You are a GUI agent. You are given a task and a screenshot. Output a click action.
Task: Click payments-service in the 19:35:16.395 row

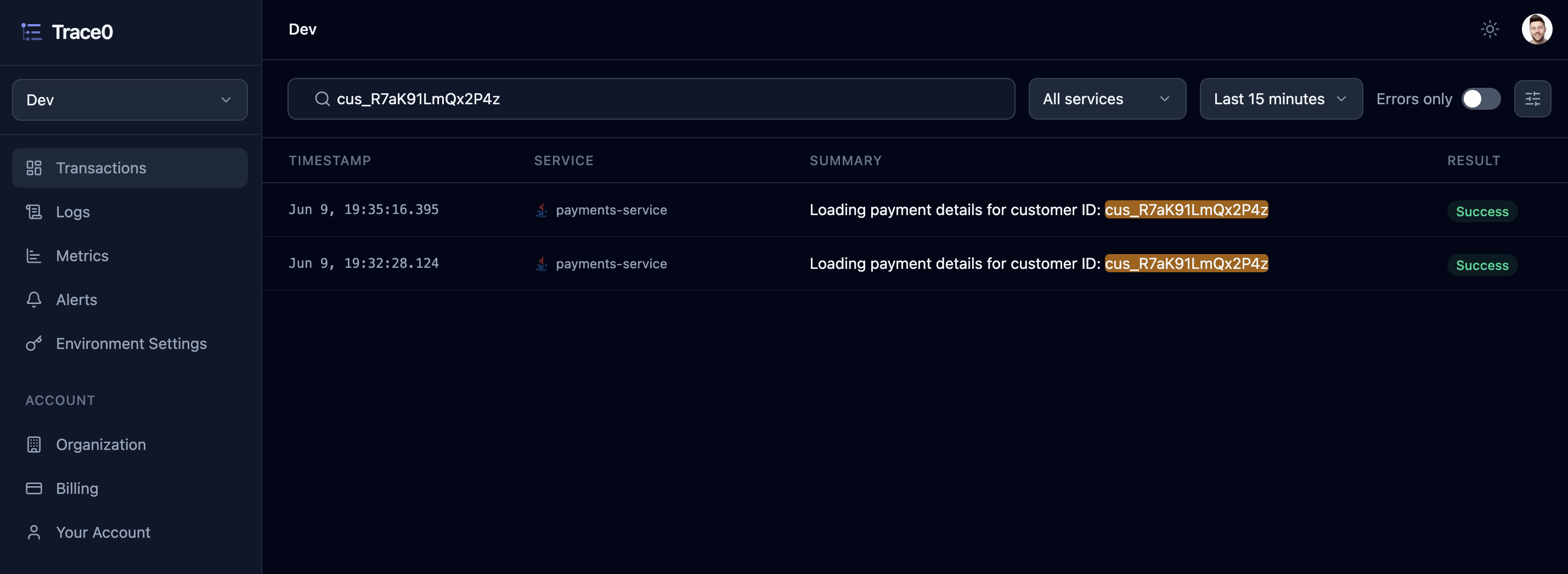(611, 210)
